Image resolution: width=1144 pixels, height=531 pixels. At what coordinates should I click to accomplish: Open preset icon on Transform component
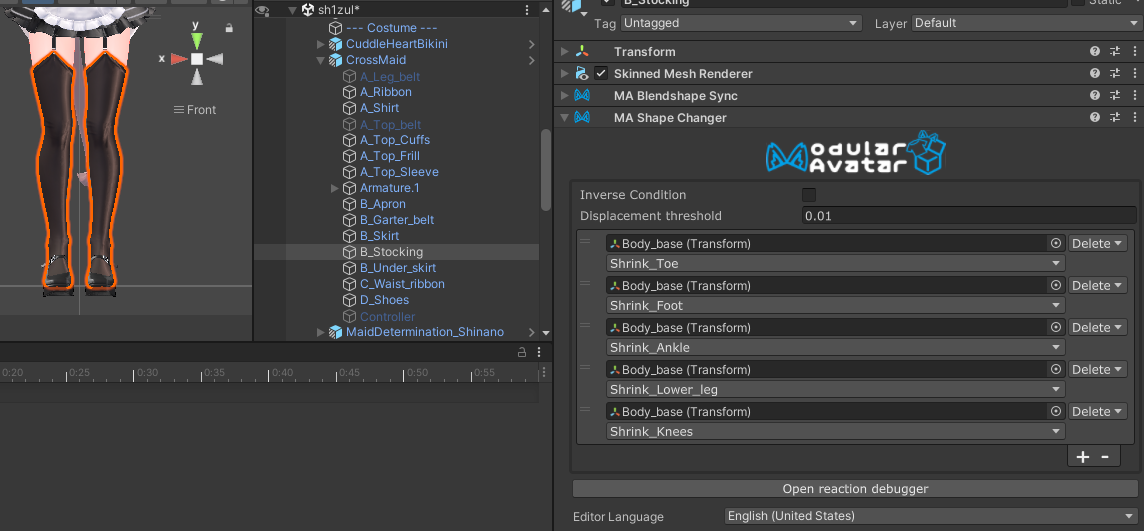tap(1115, 52)
